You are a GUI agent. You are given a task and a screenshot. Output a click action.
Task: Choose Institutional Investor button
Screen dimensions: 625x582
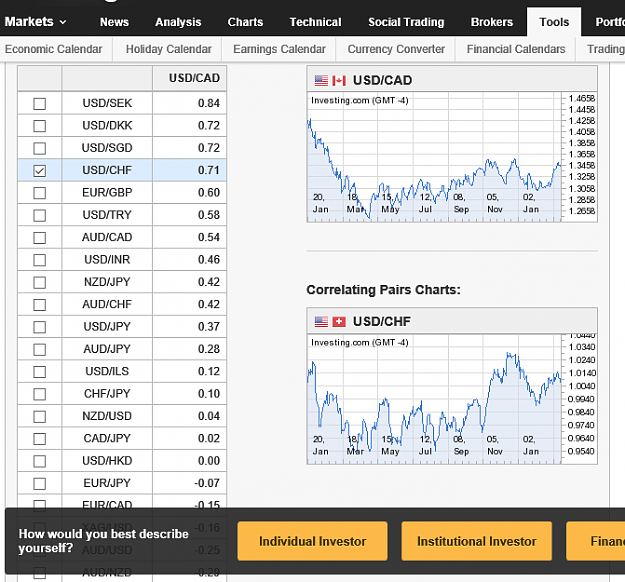click(x=477, y=541)
